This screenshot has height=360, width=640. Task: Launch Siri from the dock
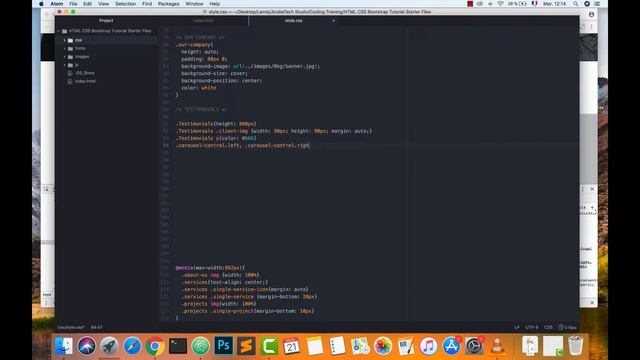coord(87,346)
